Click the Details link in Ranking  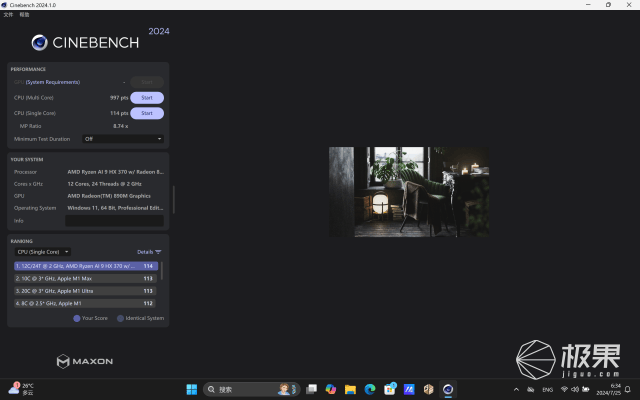click(145, 252)
